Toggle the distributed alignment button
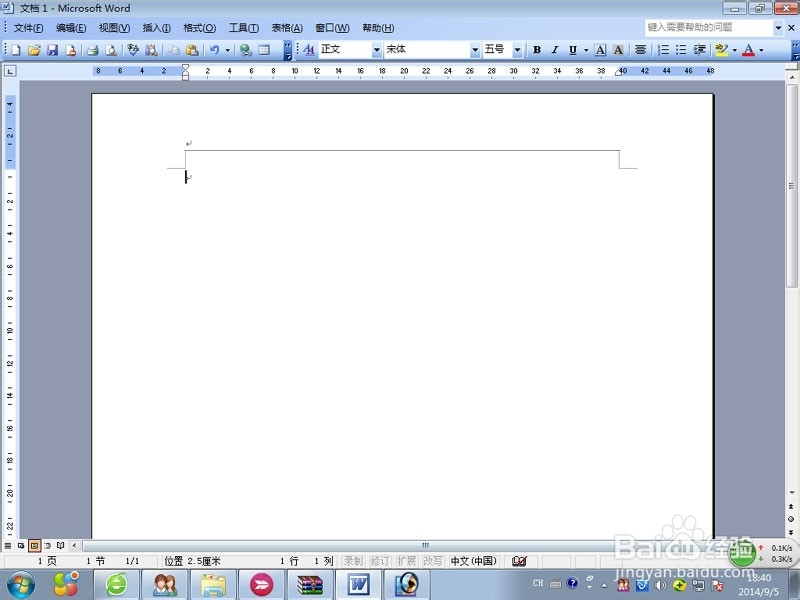 [640, 50]
